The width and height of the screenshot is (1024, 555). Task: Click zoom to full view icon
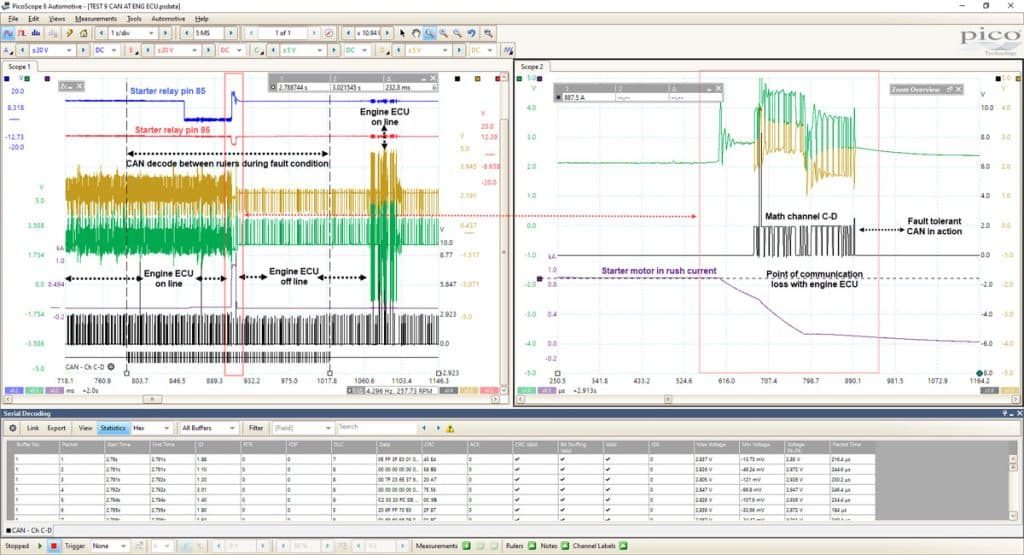[x=488, y=33]
